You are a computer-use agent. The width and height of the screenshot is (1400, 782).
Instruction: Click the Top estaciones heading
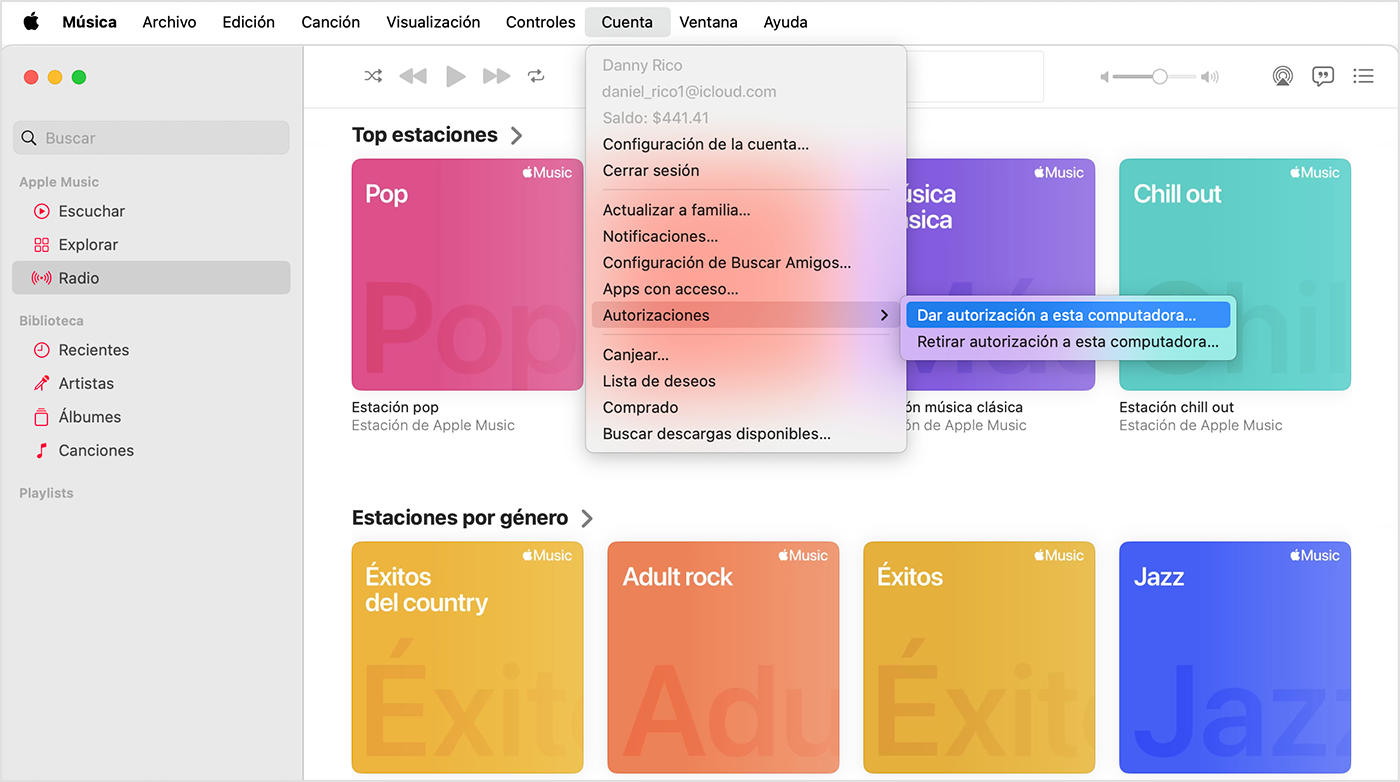point(425,135)
